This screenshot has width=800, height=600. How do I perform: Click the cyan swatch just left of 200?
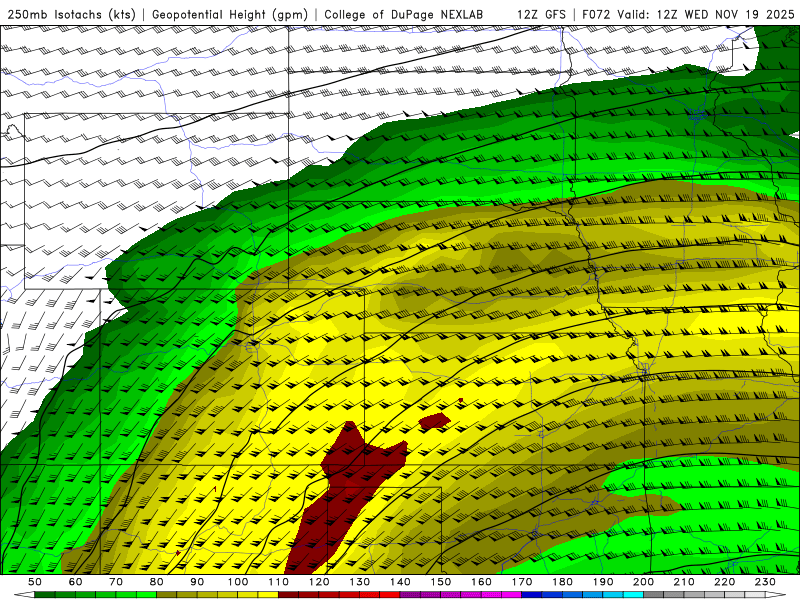(x=633, y=594)
